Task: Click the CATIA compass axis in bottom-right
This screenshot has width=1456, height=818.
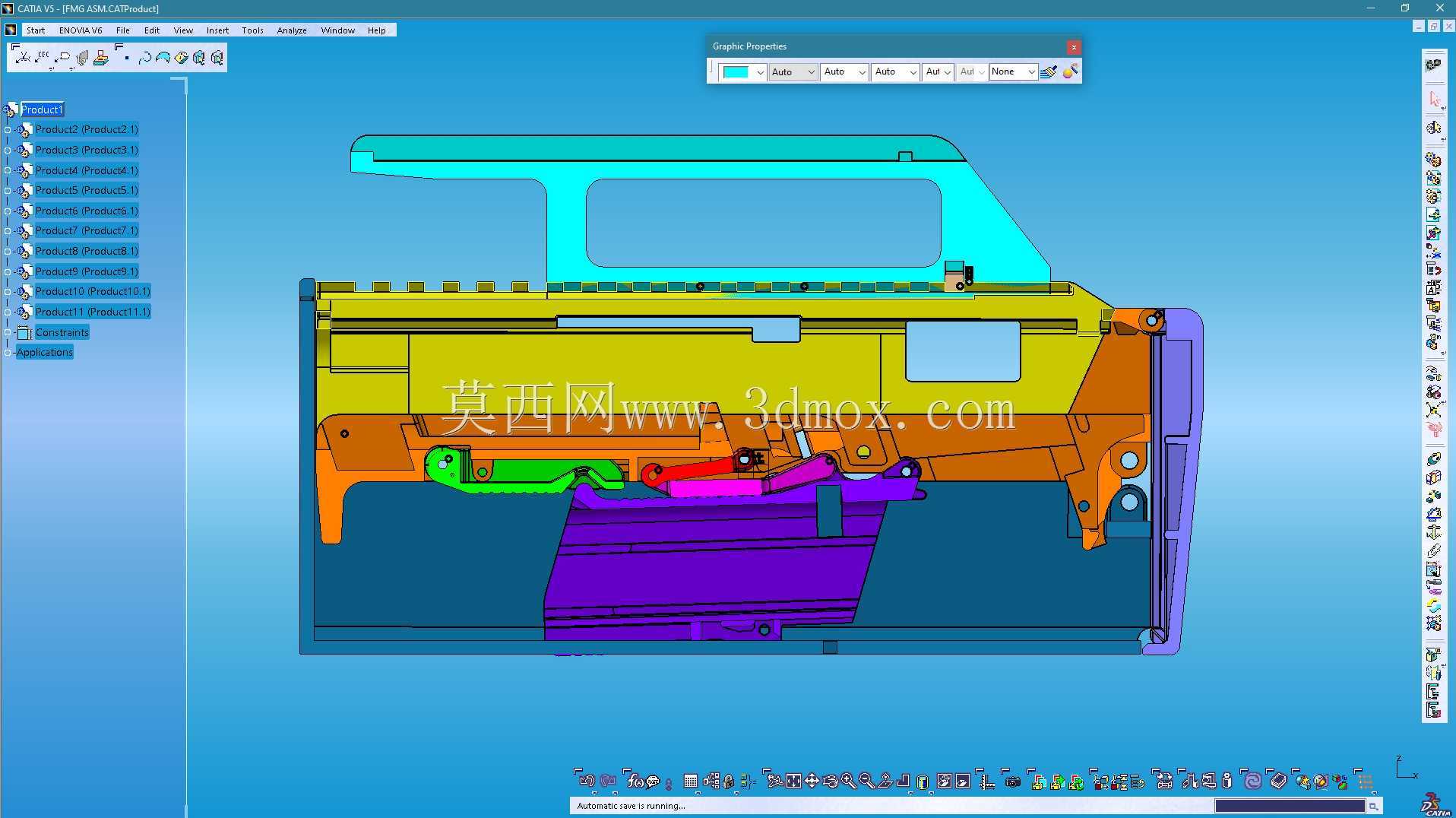Action: (1406, 768)
